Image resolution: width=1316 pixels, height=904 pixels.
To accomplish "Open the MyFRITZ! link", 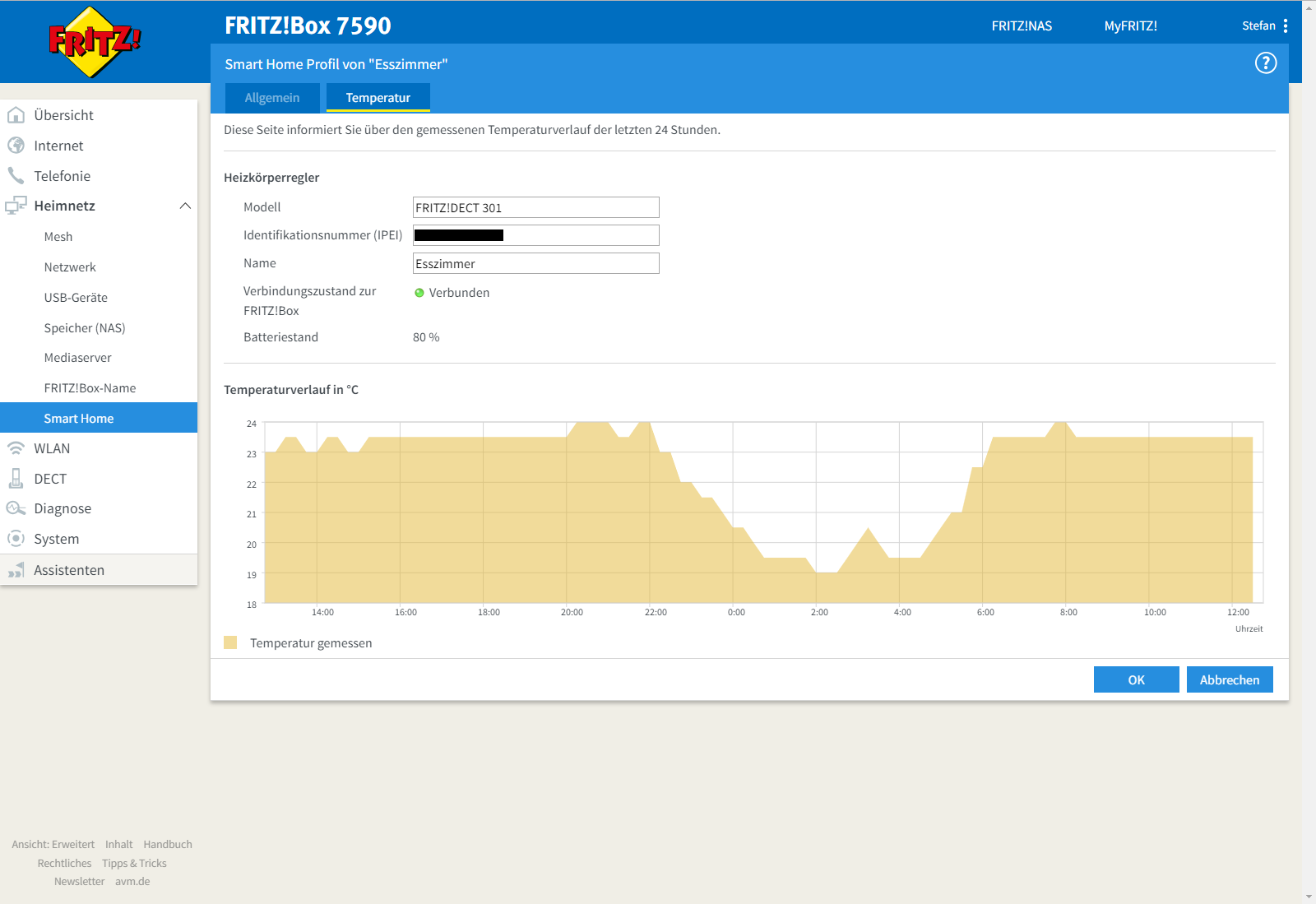I will tap(1131, 26).
